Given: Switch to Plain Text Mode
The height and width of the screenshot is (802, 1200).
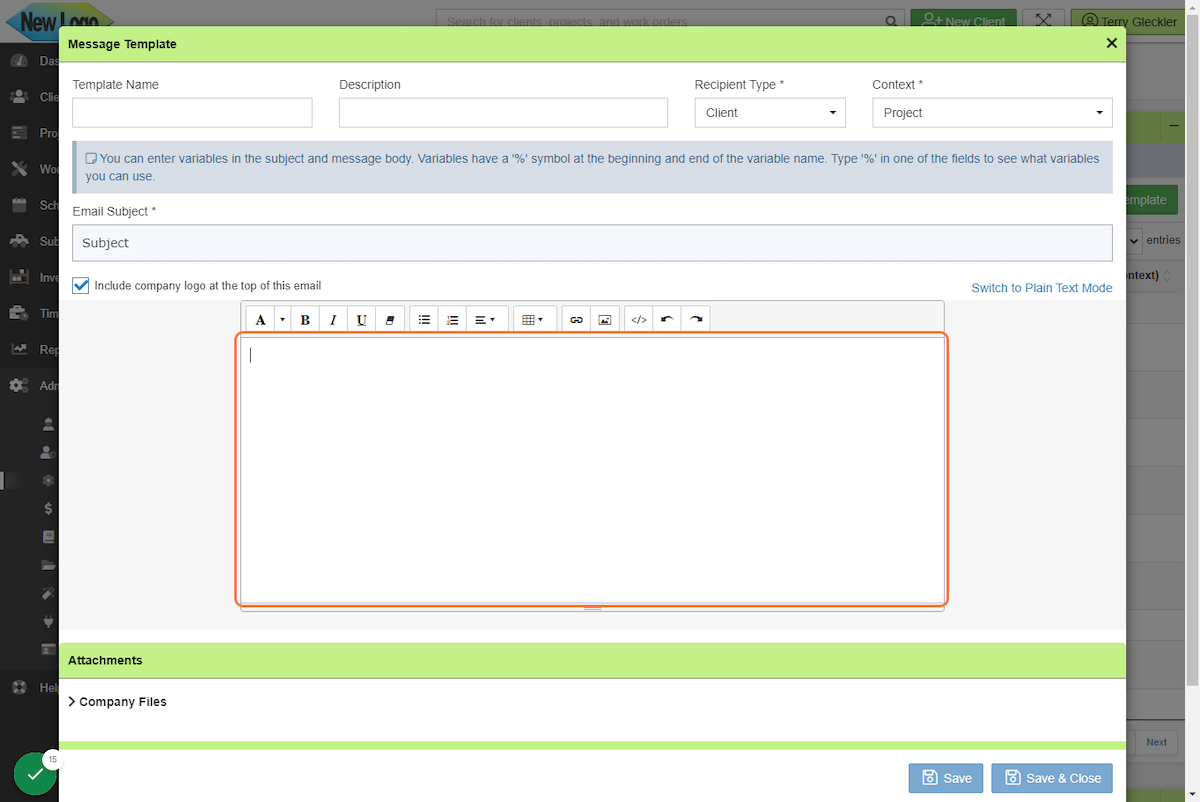Looking at the screenshot, I should click(1041, 287).
